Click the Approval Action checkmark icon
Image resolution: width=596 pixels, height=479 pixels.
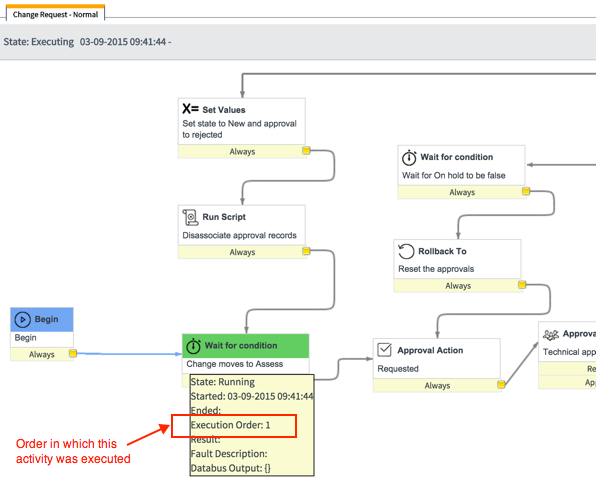[x=385, y=350]
